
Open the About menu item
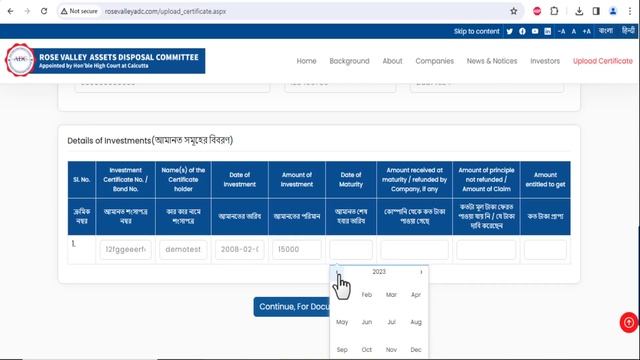tap(392, 61)
